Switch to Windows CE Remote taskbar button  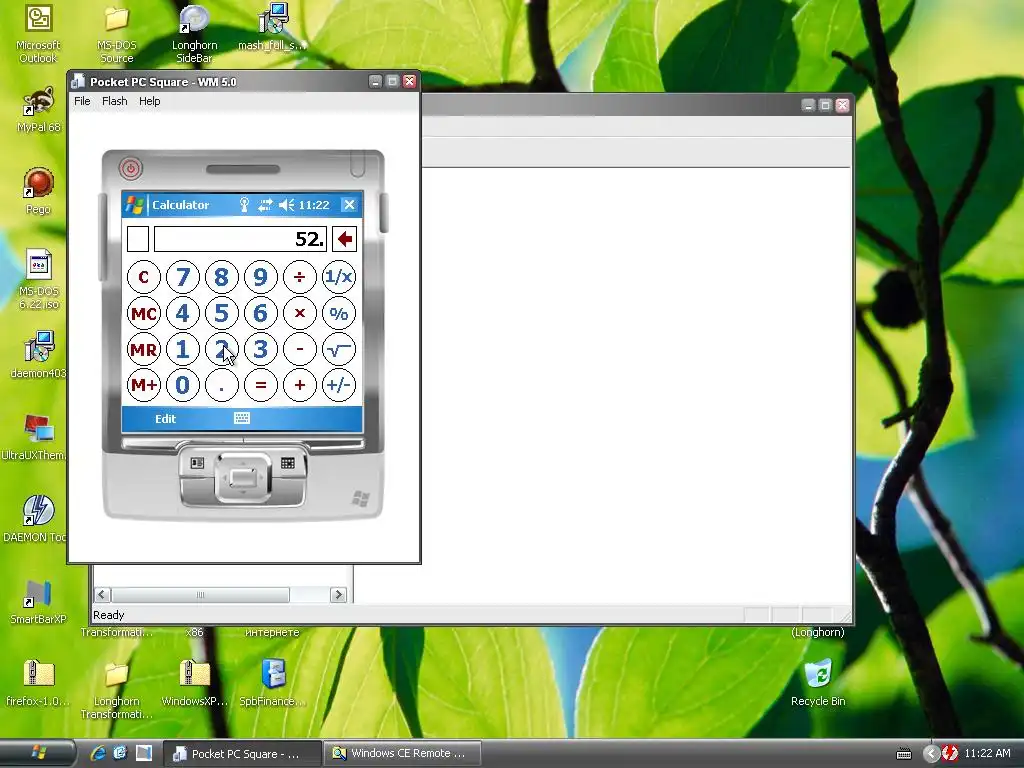coord(403,753)
